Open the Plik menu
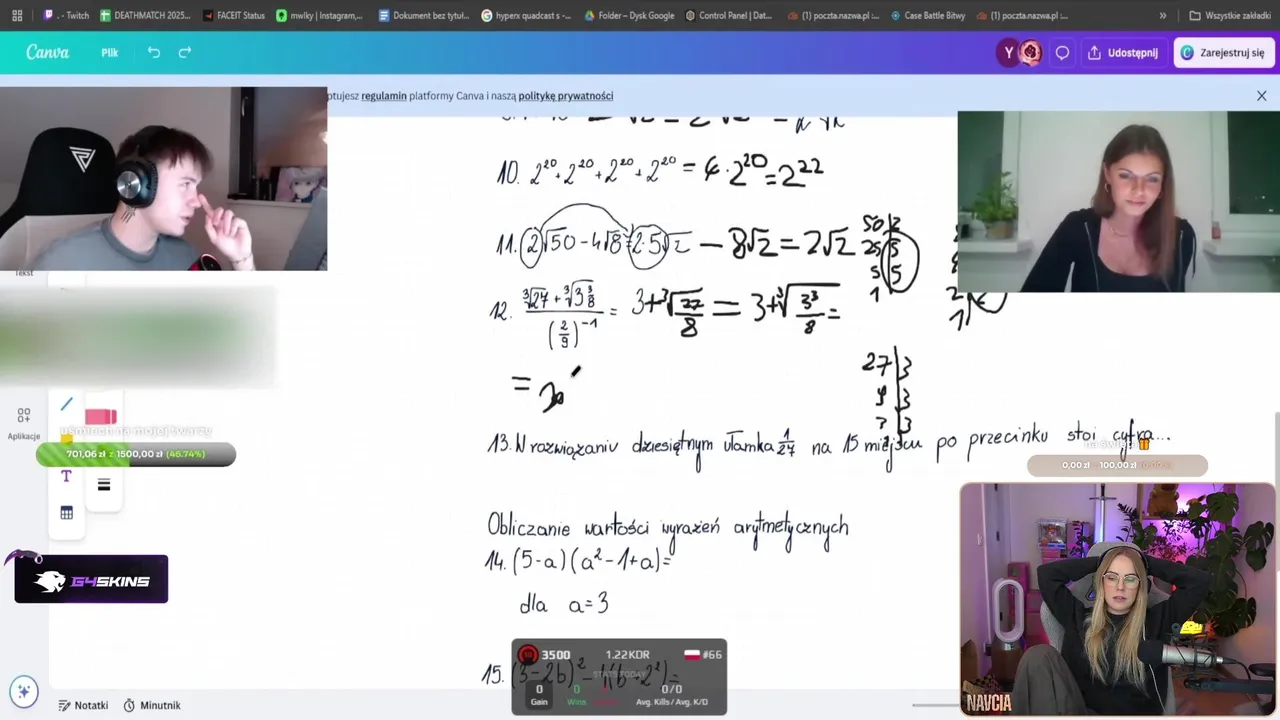This screenshot has width=1280, height=720. (109, 53)
